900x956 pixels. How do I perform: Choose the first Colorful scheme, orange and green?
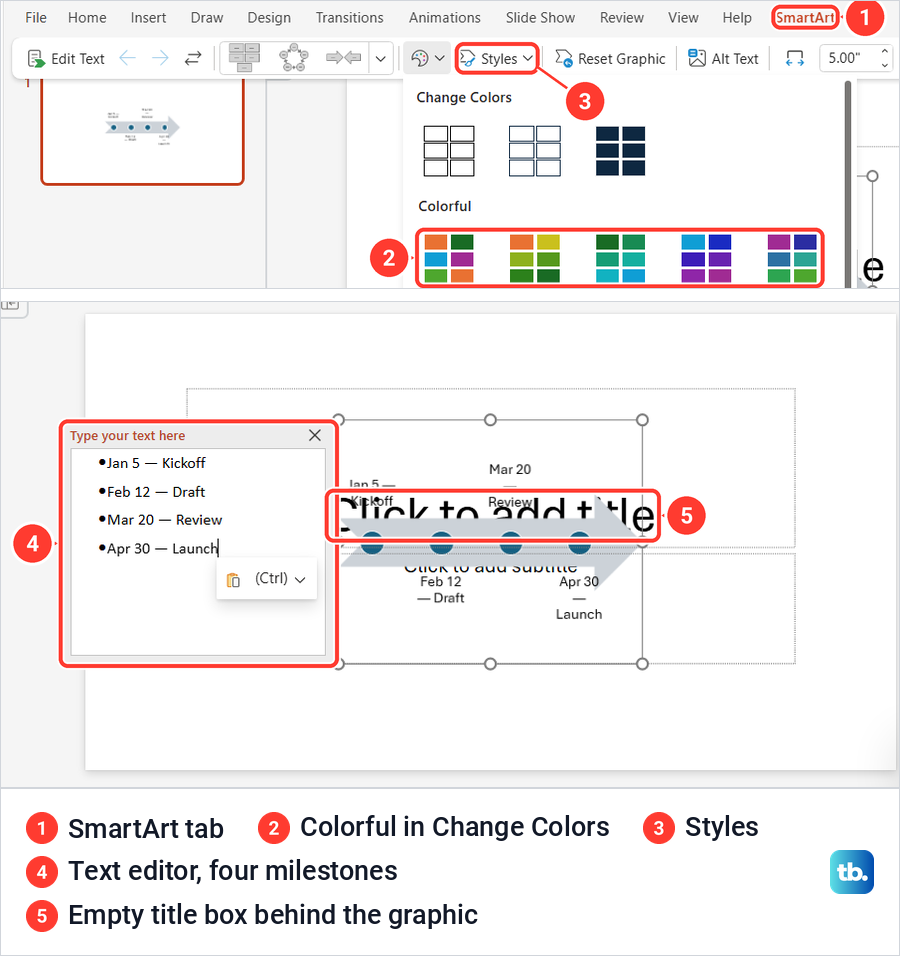449,258
